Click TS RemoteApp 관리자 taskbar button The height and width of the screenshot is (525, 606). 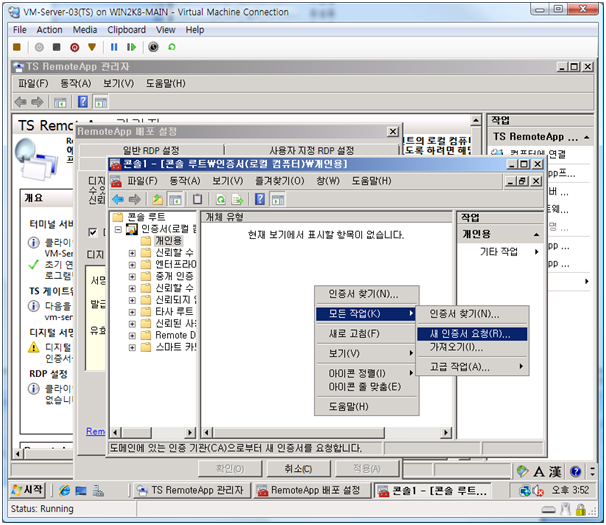pyautogui.click(x=191, y=491)
